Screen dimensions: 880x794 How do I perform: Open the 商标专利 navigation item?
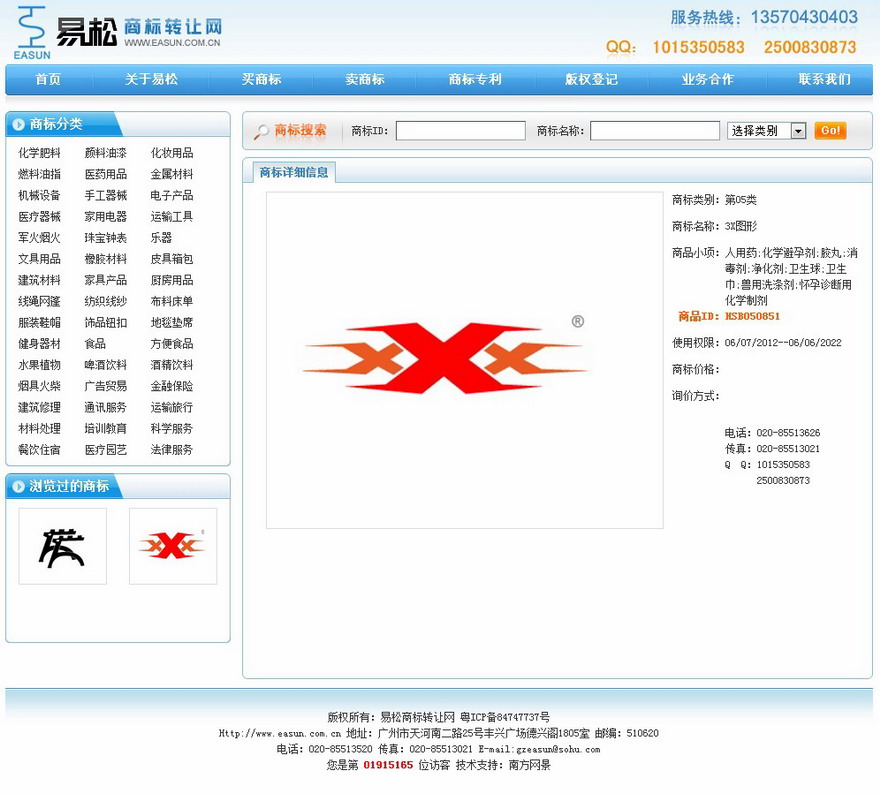point(475,79)
